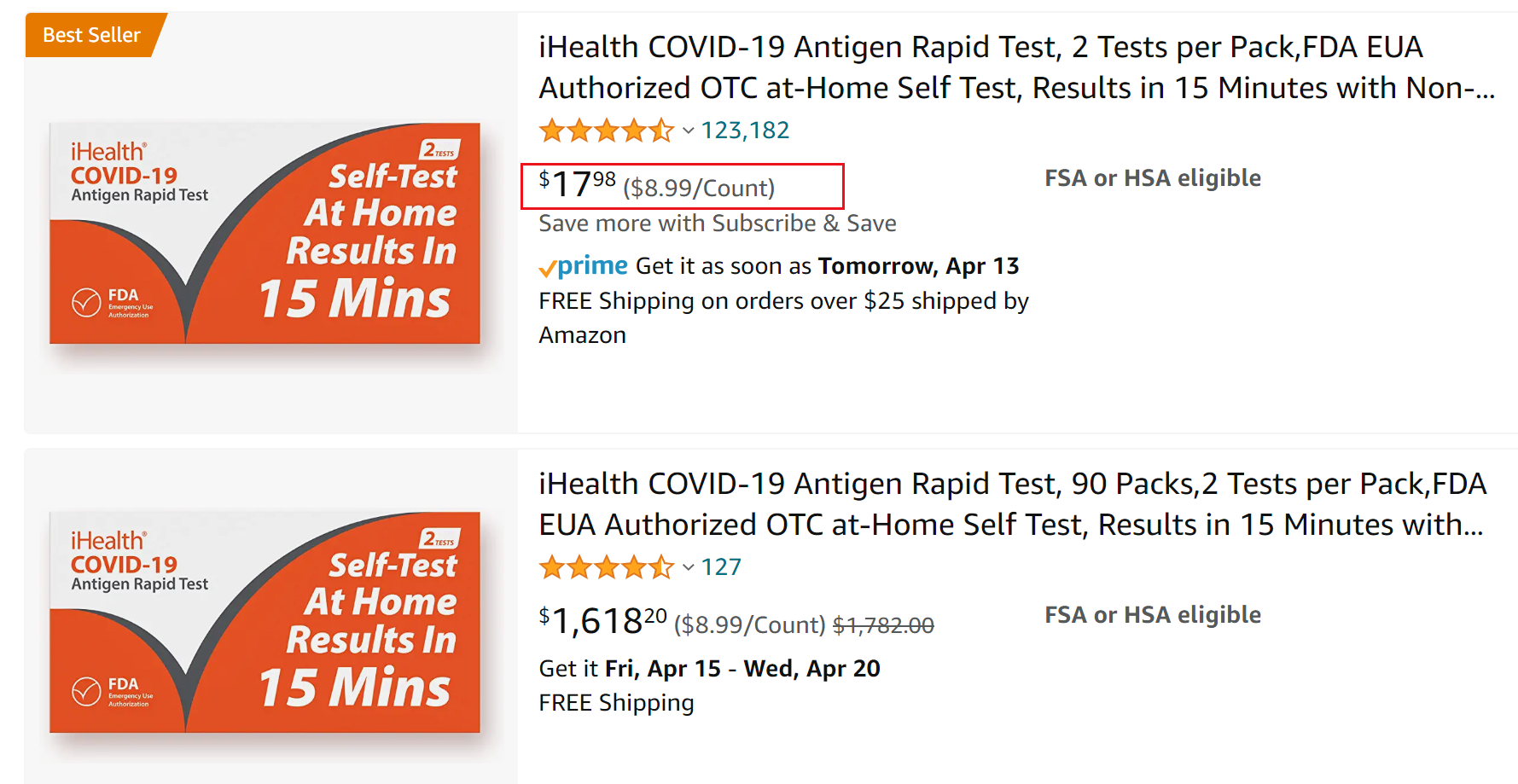Click the $17.98 price
The image size is (1518, 784).
(x=578, y=185)
